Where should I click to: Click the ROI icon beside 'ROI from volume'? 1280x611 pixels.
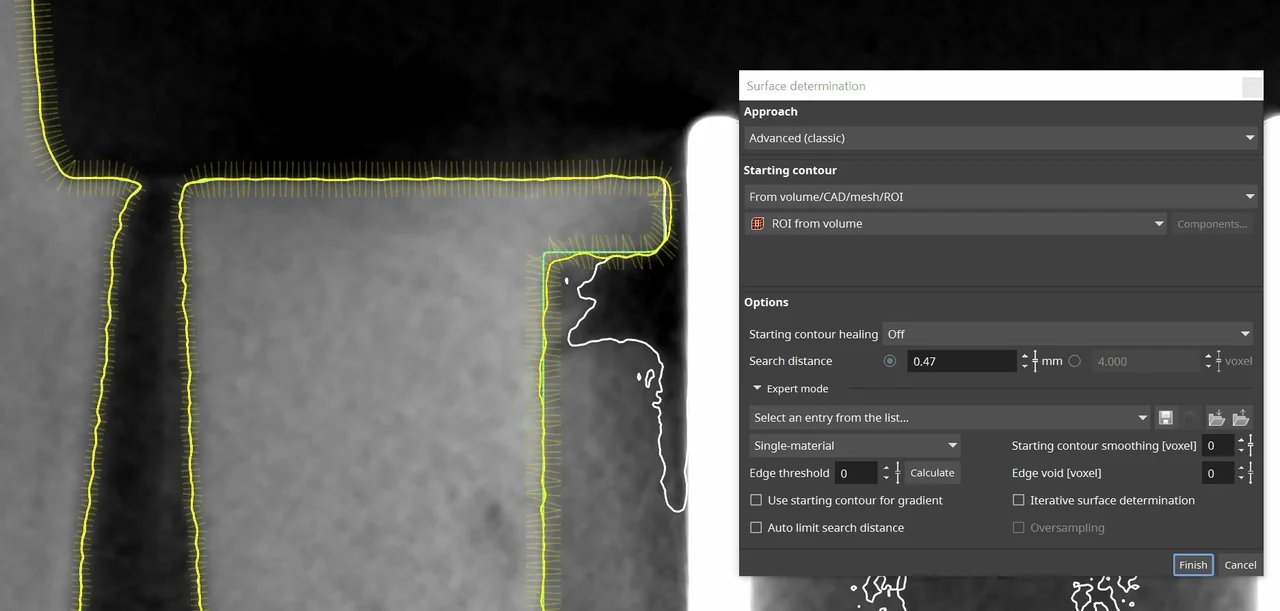click(x=757, y=224)
